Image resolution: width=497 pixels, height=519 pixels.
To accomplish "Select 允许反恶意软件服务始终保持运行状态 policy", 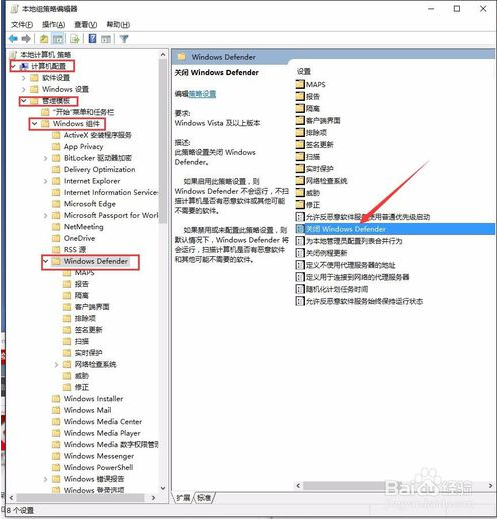I will click(360, 301).
